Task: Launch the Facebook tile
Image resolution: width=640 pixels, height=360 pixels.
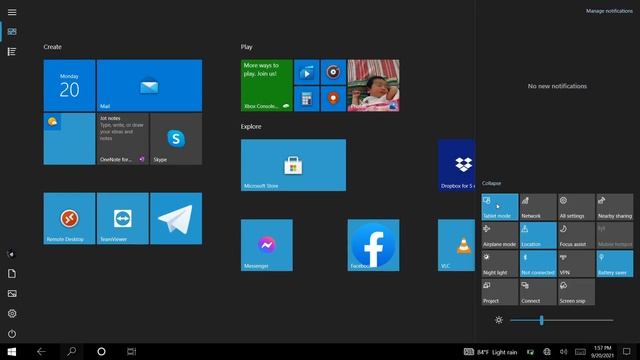Action: (x=373, y=245)
